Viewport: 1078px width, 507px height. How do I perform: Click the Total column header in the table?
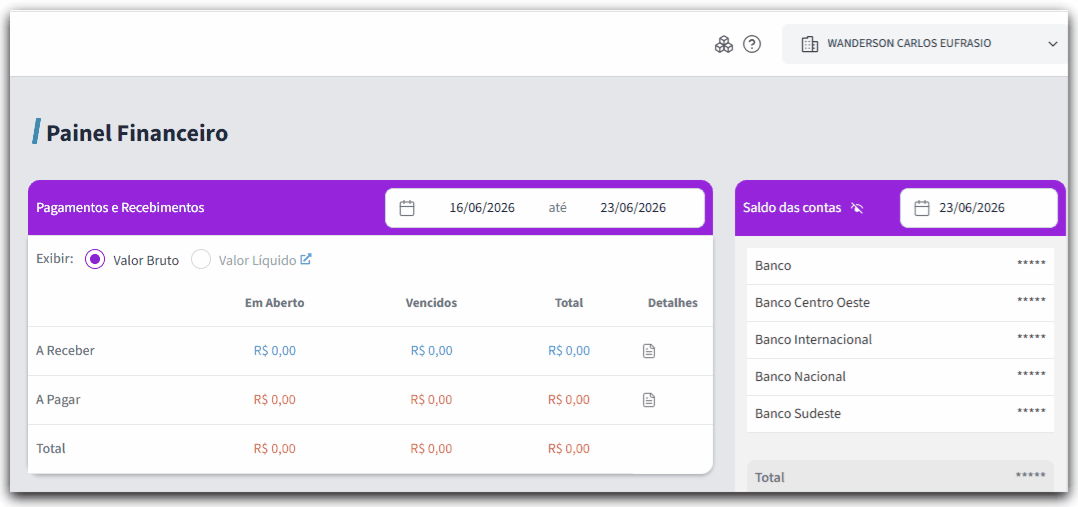click(569, 303)
